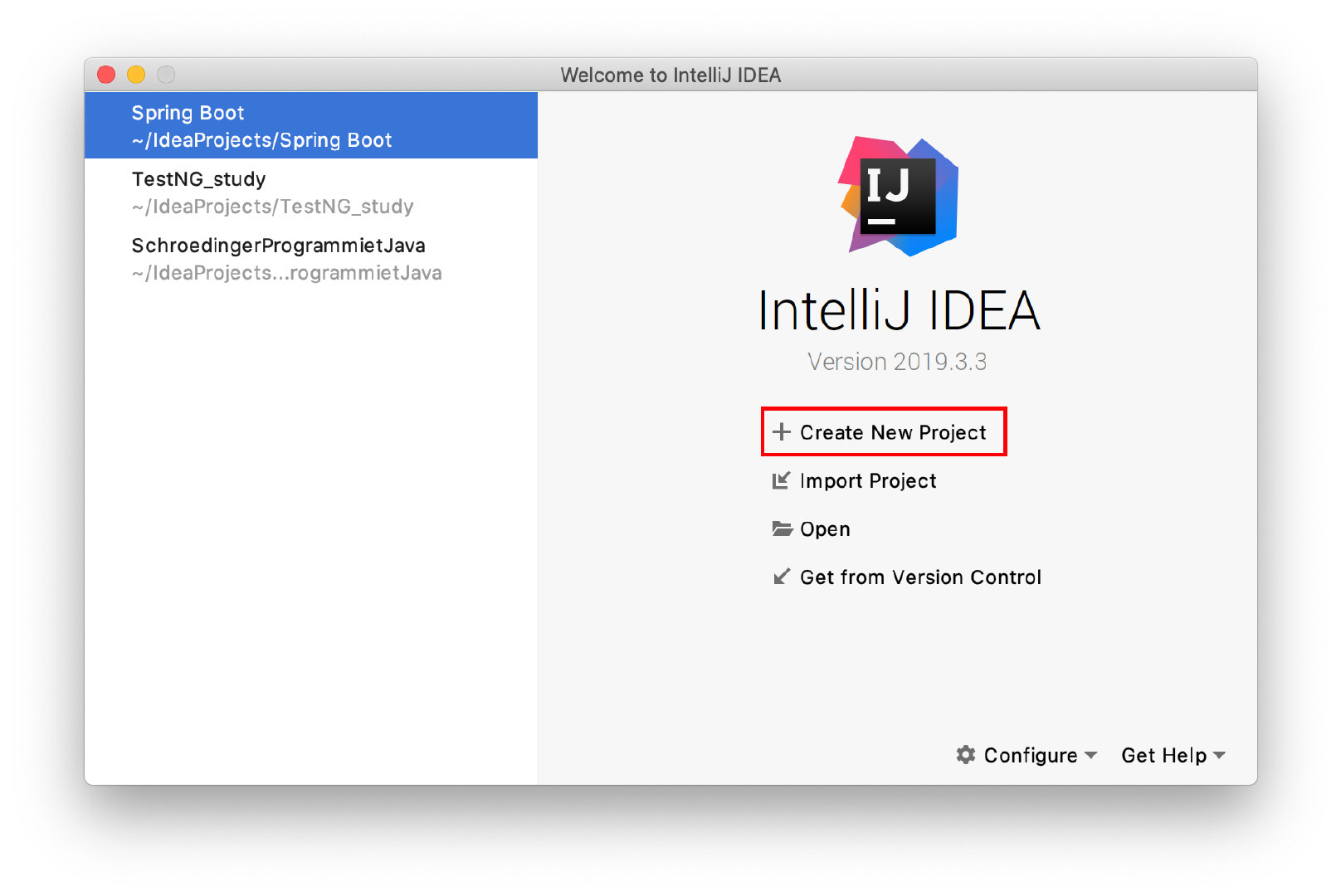Open the TestNG_study recent project
Viewport: 1341px width, 896px height.
coord(311,192)
